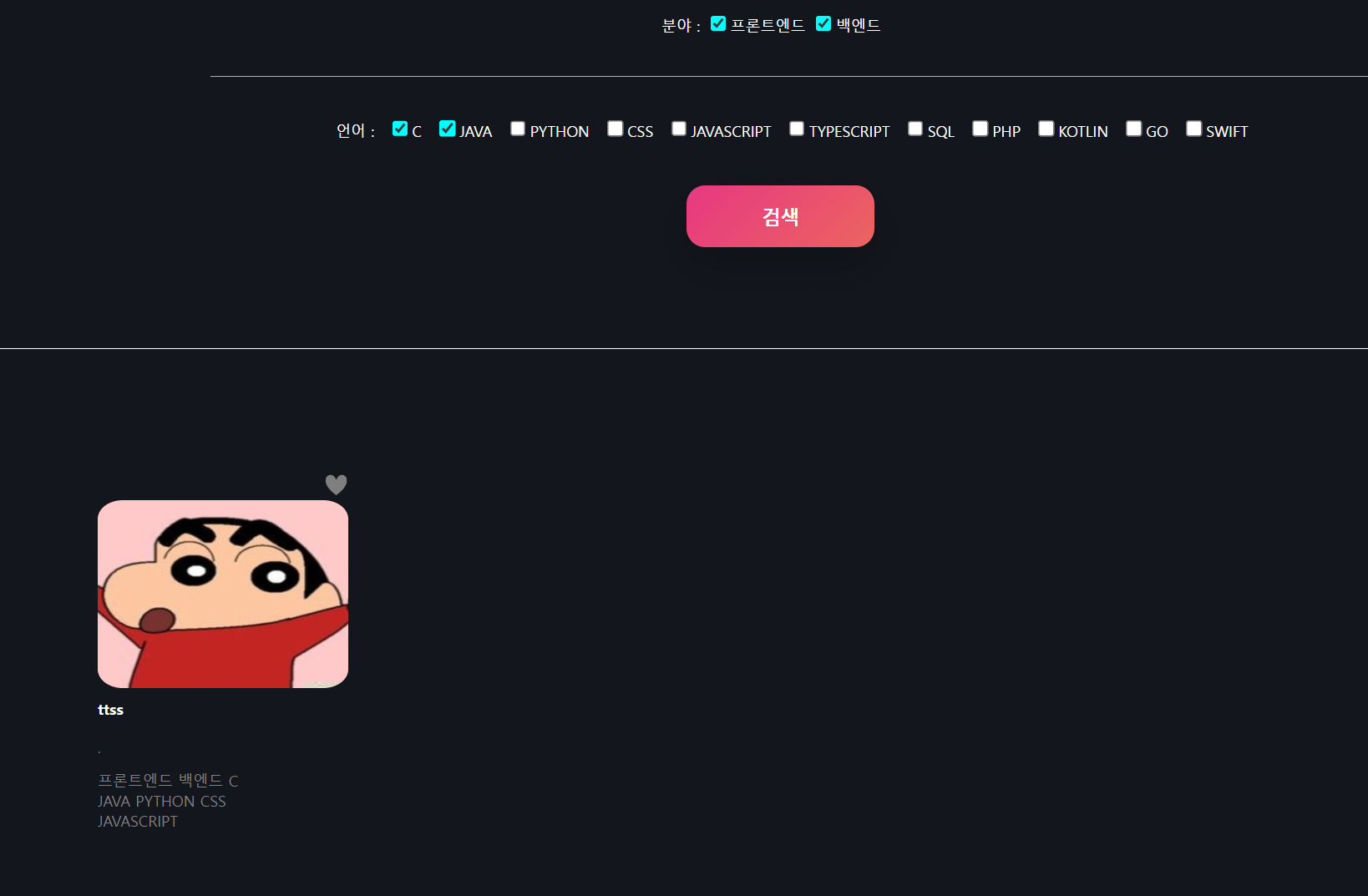Check the SWIFT language checkbox
This screenshot has height=896, width=1368.
(x=1194, y=129)
